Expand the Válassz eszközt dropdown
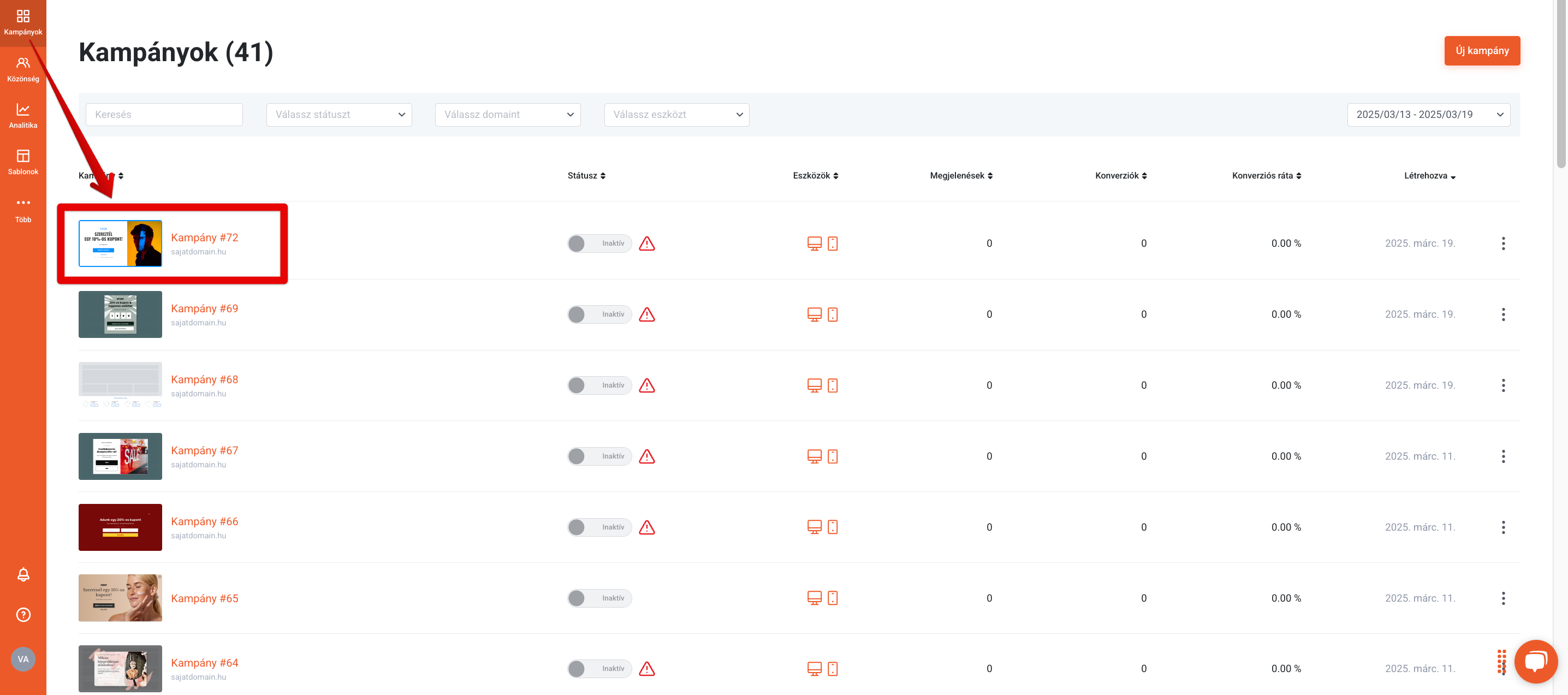Screen dimensions: 1568x695 point(677,115)
